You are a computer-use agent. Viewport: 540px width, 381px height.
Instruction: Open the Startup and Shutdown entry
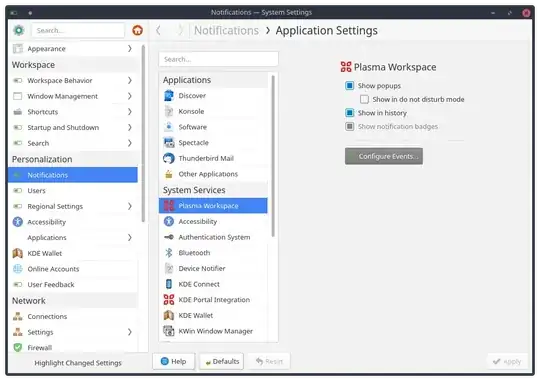point(73,127)
